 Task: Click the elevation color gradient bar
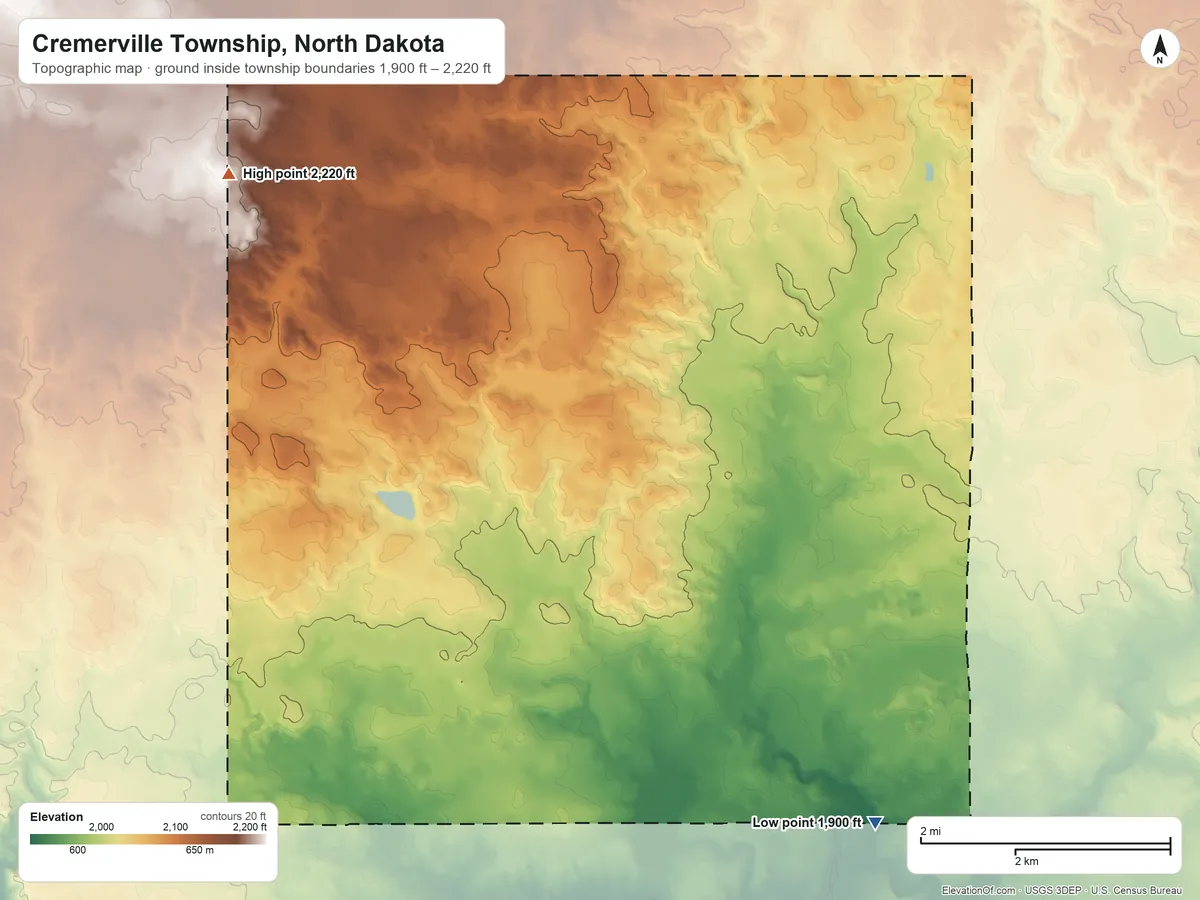click(x=148, y=840)
